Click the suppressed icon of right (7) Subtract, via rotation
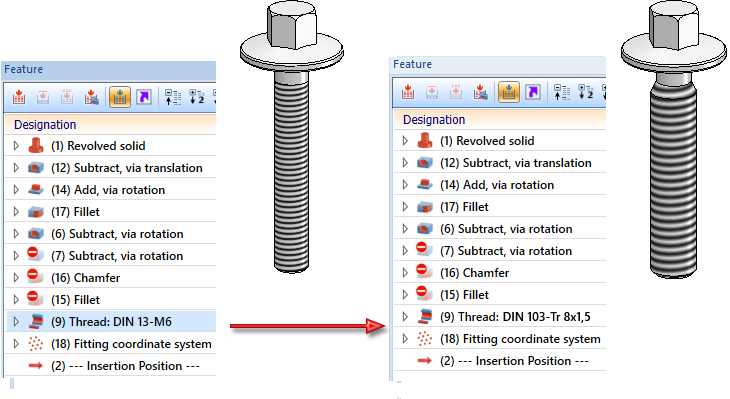 [x=424, y=250]
